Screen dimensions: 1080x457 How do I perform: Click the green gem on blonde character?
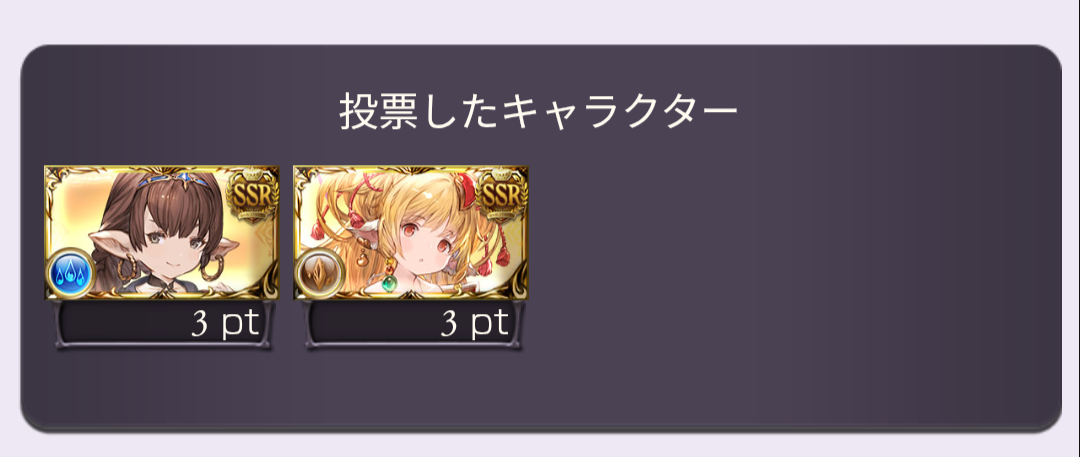pos(391,284)
